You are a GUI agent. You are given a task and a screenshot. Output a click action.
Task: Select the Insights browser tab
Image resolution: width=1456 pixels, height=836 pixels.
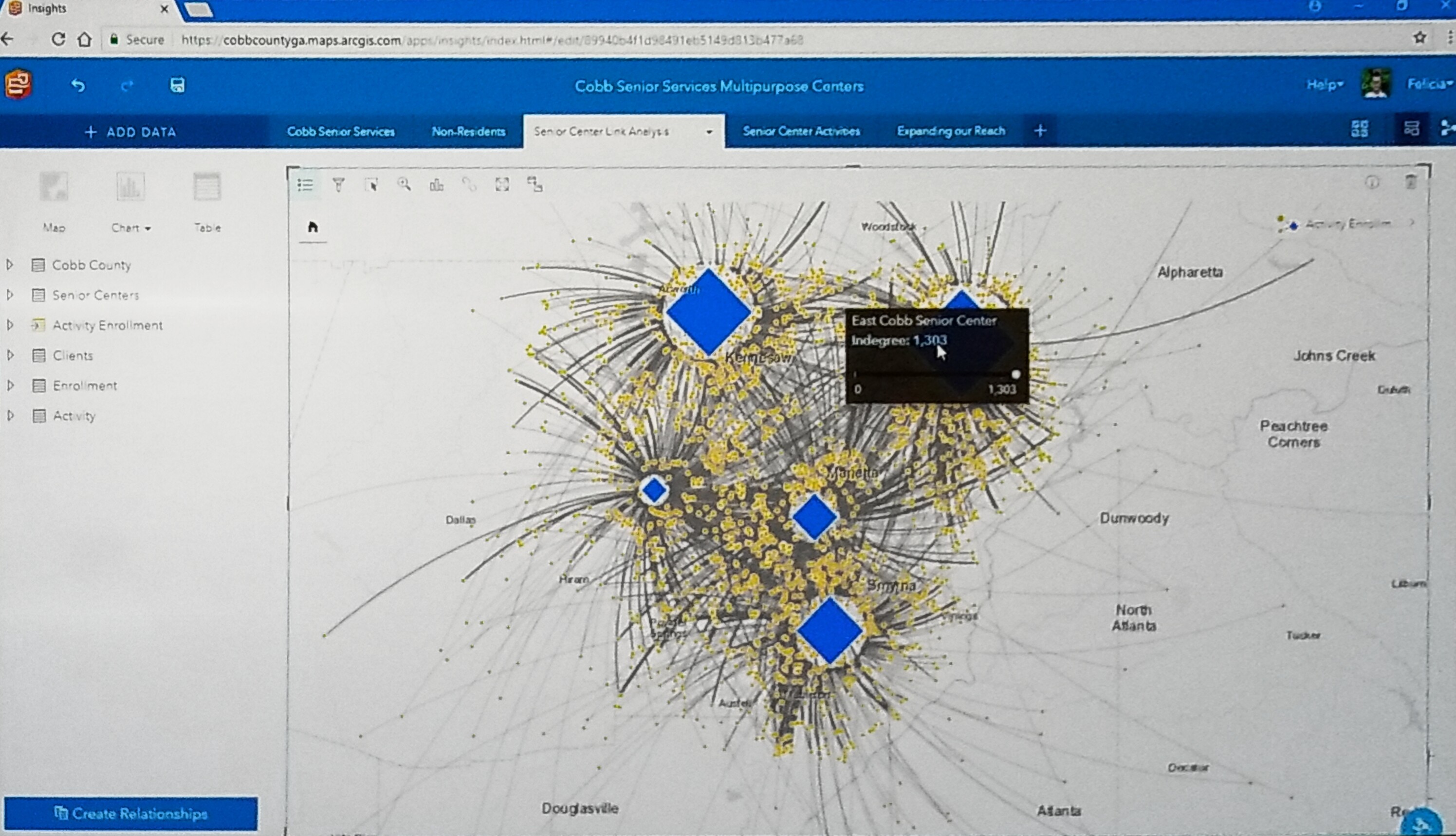pyautogui.click(x=86, y=9)
